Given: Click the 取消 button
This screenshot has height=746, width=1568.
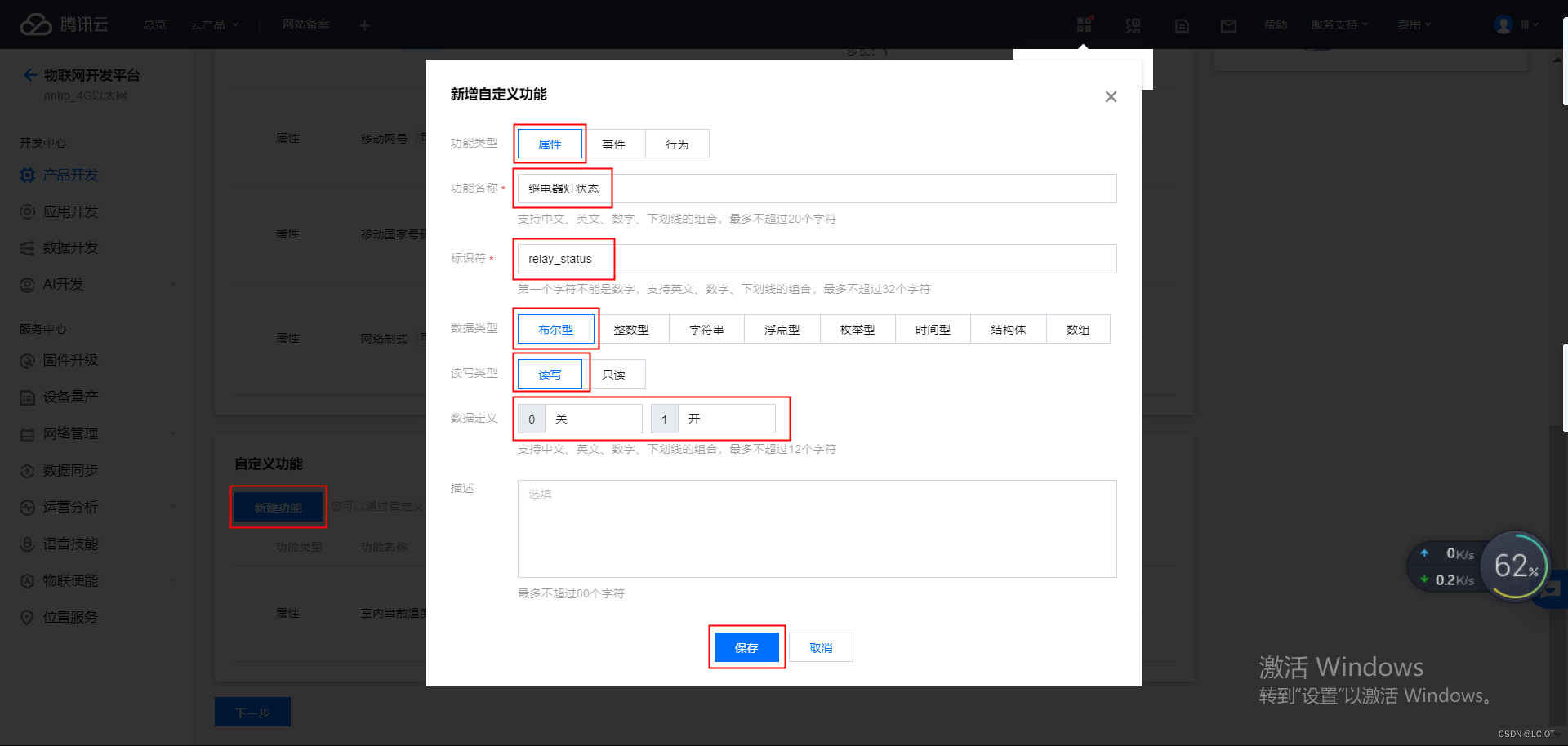Looking at the screenshot, I should (x=821, y=648).
